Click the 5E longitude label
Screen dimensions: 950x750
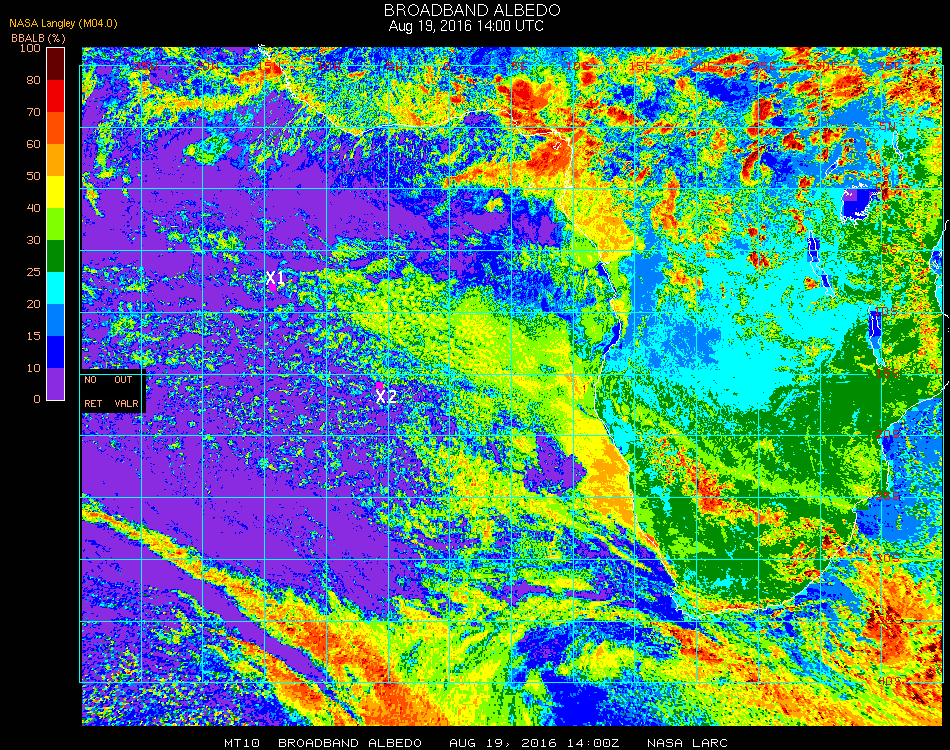pyautogui.click(x=519, y=66)
